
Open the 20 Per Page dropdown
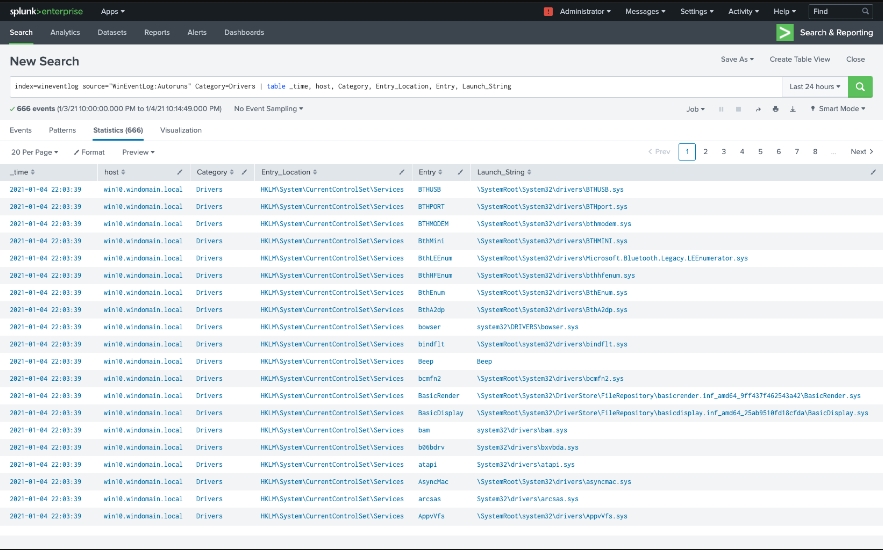click(34, 152)
